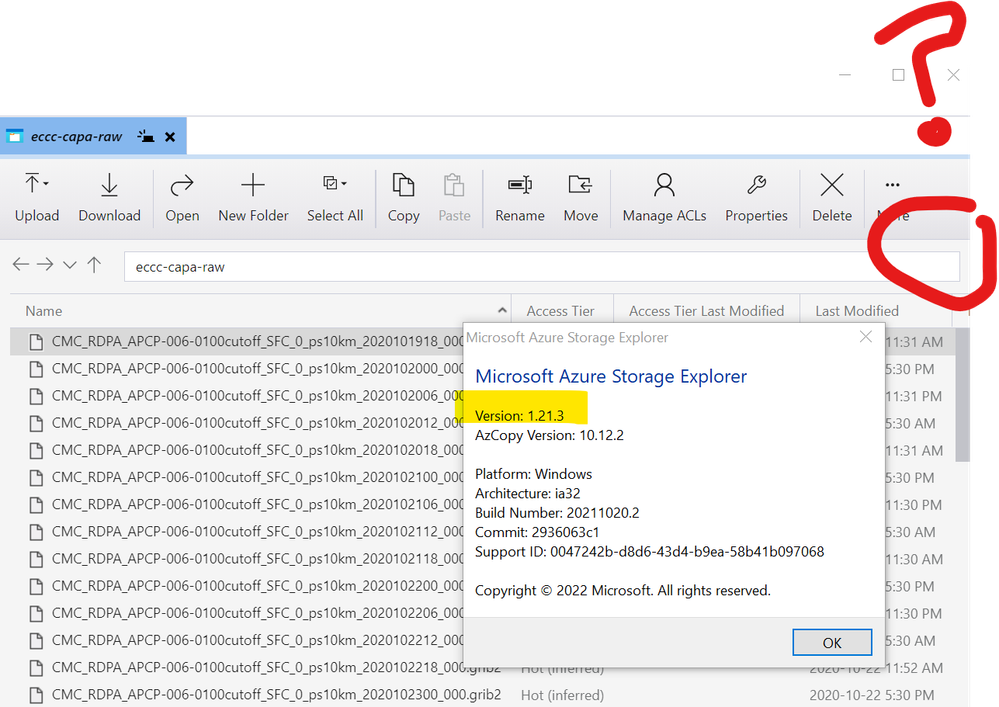The width and height of the screenshot is (999, 707).
Task: Minimize the Storage Explorer window
Action: coord(845,75)
